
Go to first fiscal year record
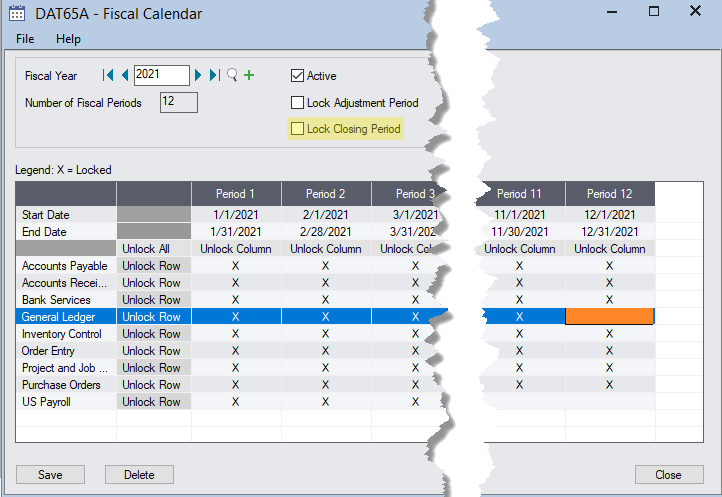click(x=108, y=75)
